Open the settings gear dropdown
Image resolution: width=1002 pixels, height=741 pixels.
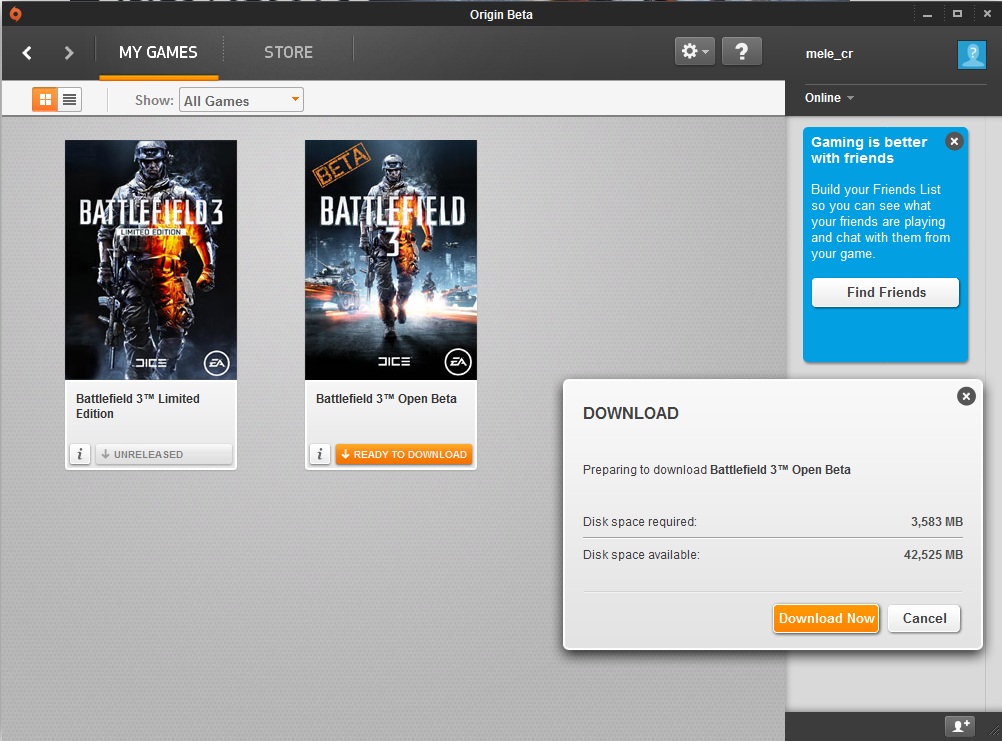pos(694,52)
